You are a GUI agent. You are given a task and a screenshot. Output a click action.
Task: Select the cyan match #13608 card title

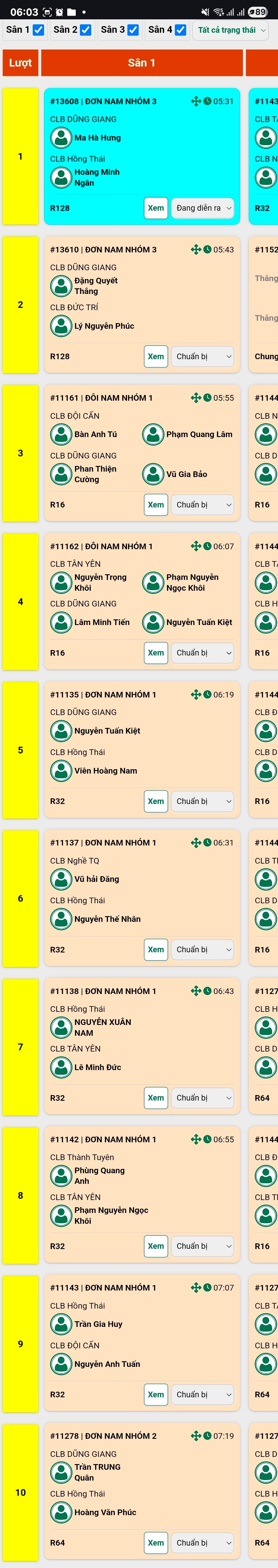point(103,102)
